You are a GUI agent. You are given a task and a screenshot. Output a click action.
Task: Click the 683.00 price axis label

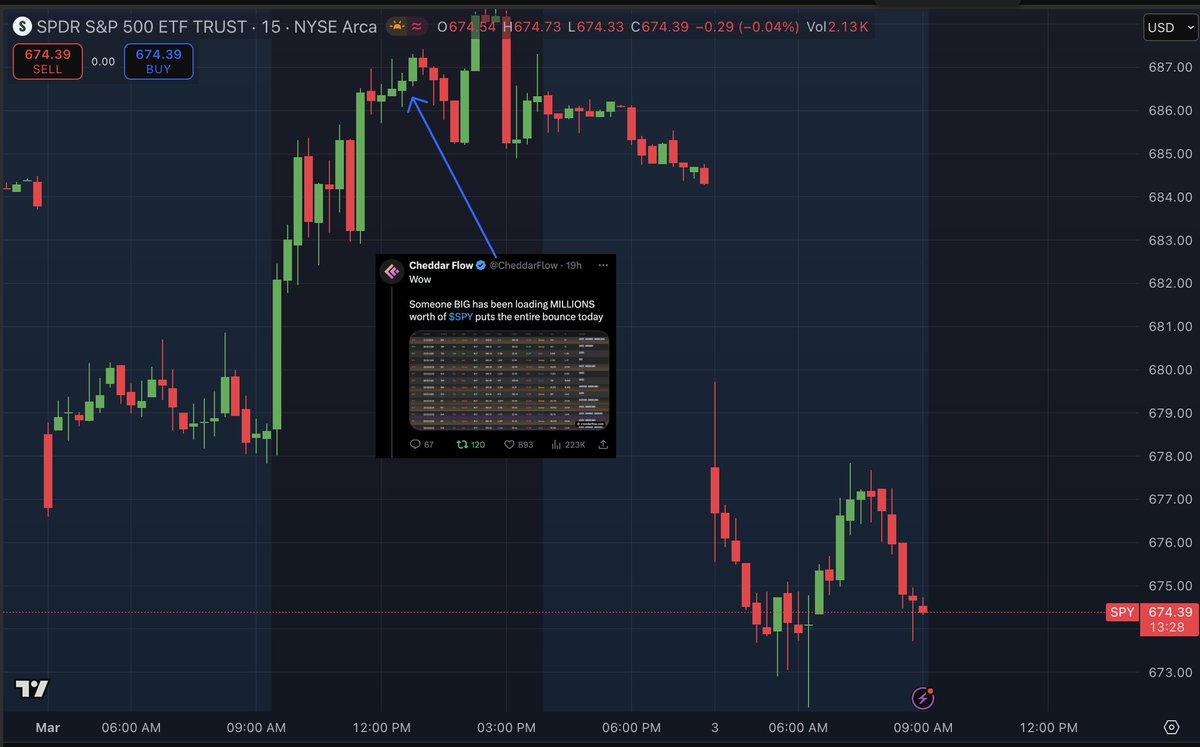(1168, 240)
